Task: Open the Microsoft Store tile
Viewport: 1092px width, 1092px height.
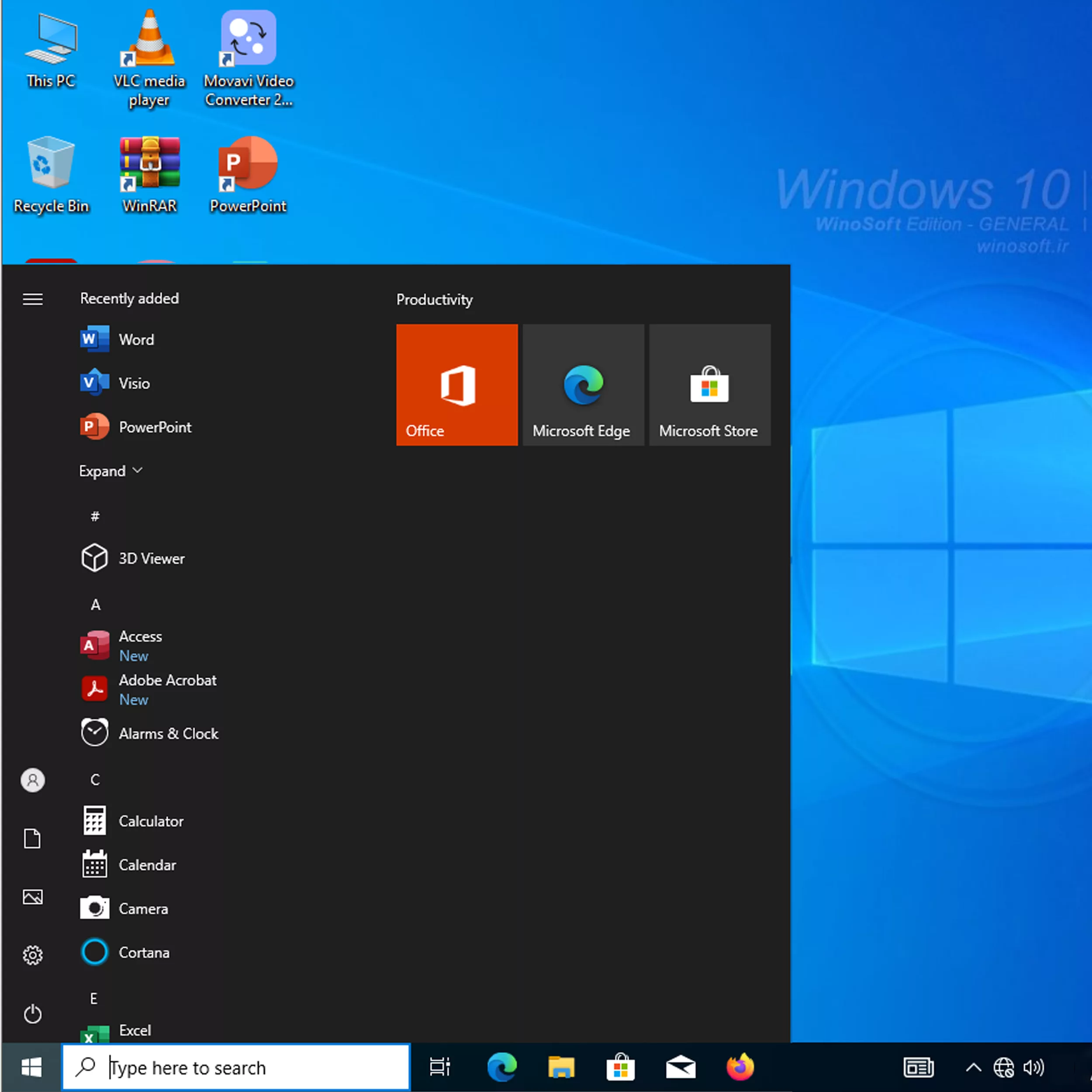Action: [709, 384]
